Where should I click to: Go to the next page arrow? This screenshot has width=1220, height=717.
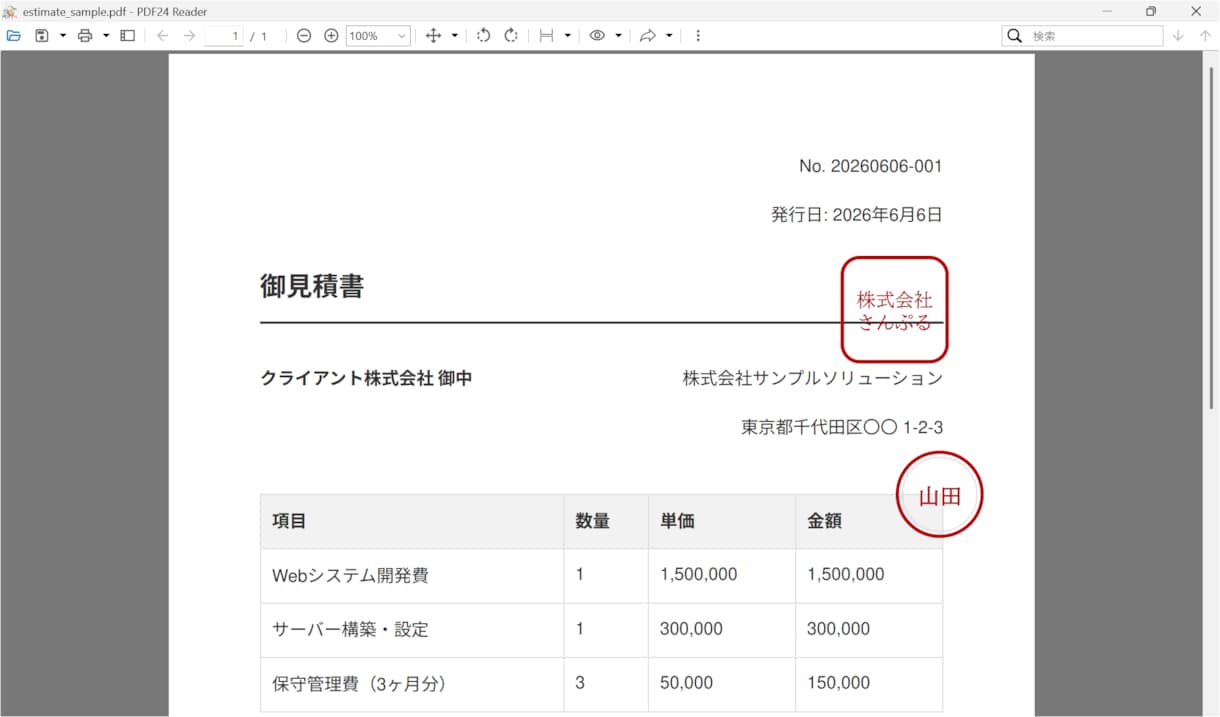tap(189, 35)
